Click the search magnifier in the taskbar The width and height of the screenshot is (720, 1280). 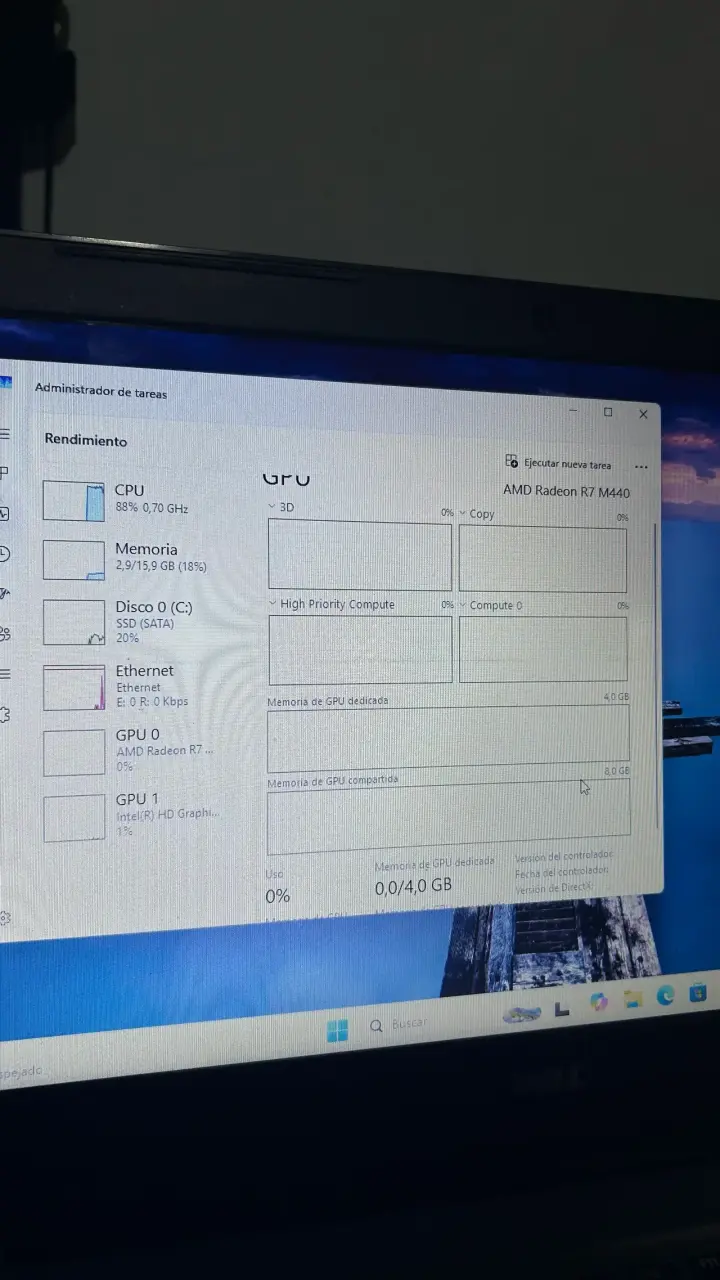[x=377, y=1026]
